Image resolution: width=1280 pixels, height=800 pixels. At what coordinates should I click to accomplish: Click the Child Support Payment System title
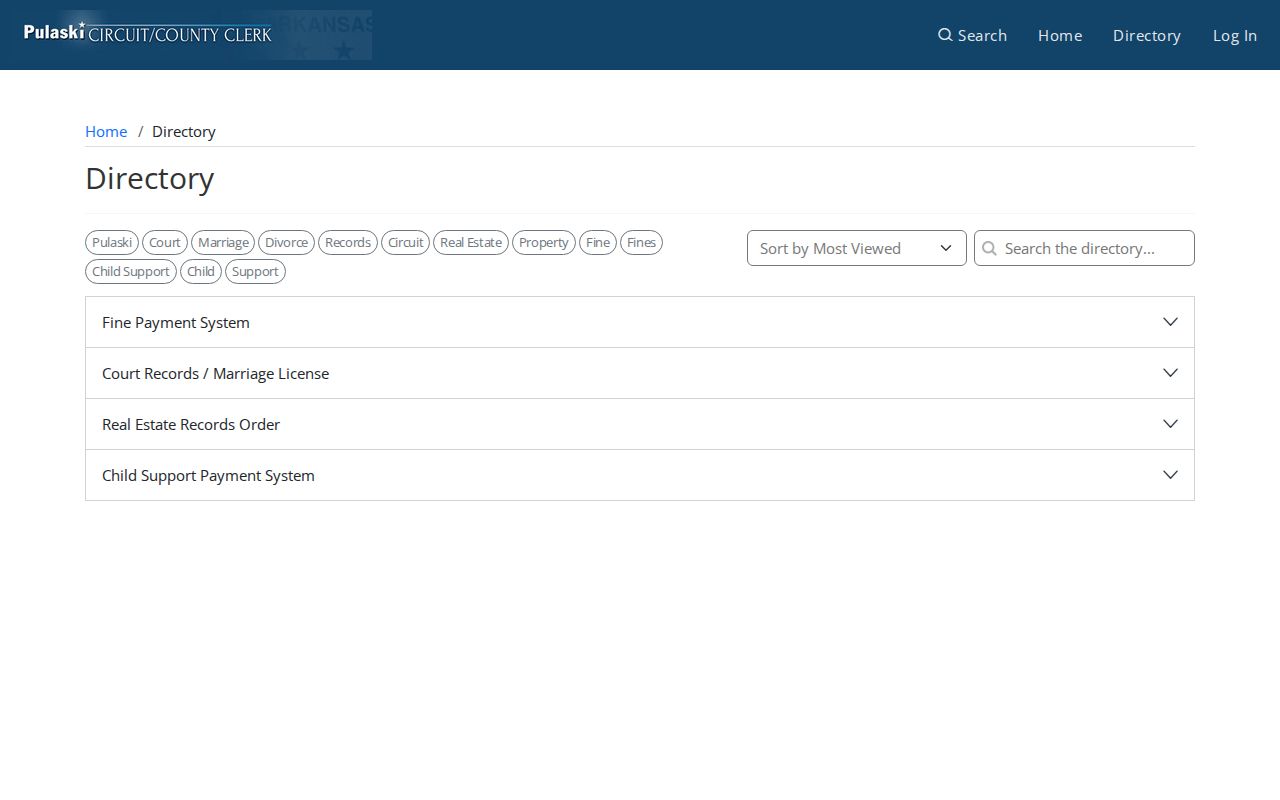click(208, 475)
